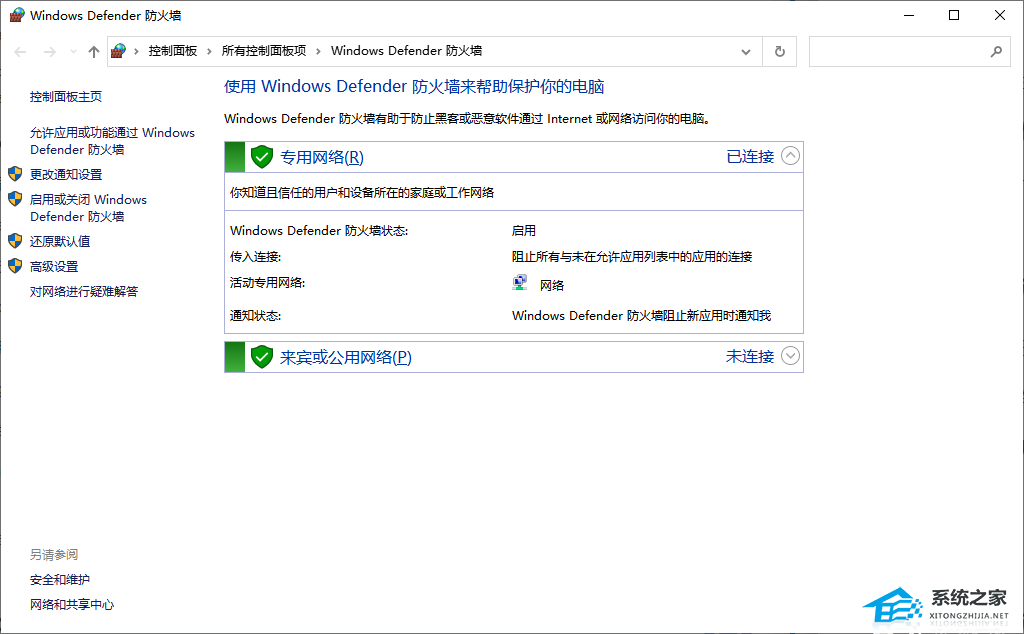The width and height of the screenshot is (1024, 634).
Task: Open 还原默认值 link
Action: pos(60,242)
